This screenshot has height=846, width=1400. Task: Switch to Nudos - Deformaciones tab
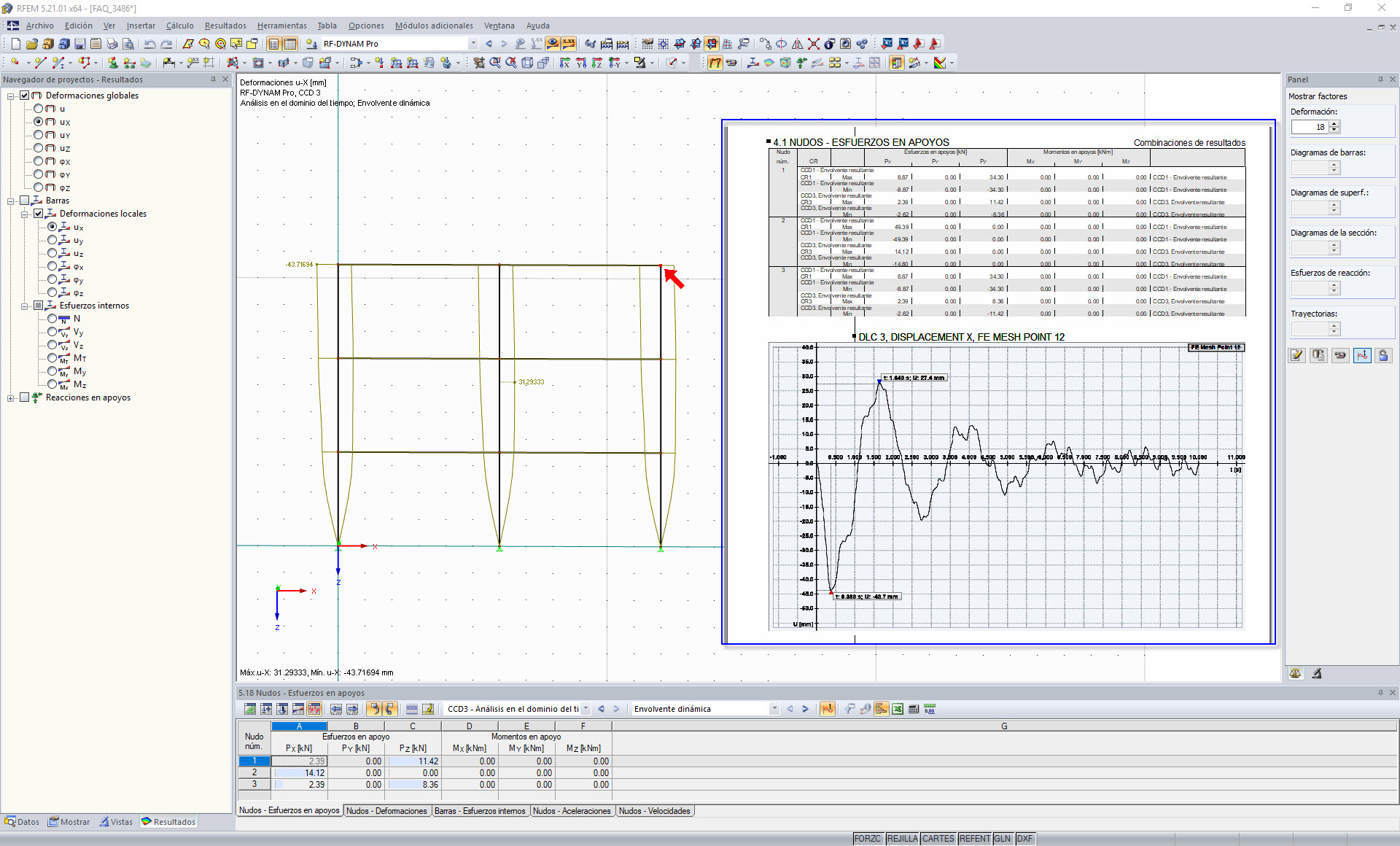tap(386, 811)
